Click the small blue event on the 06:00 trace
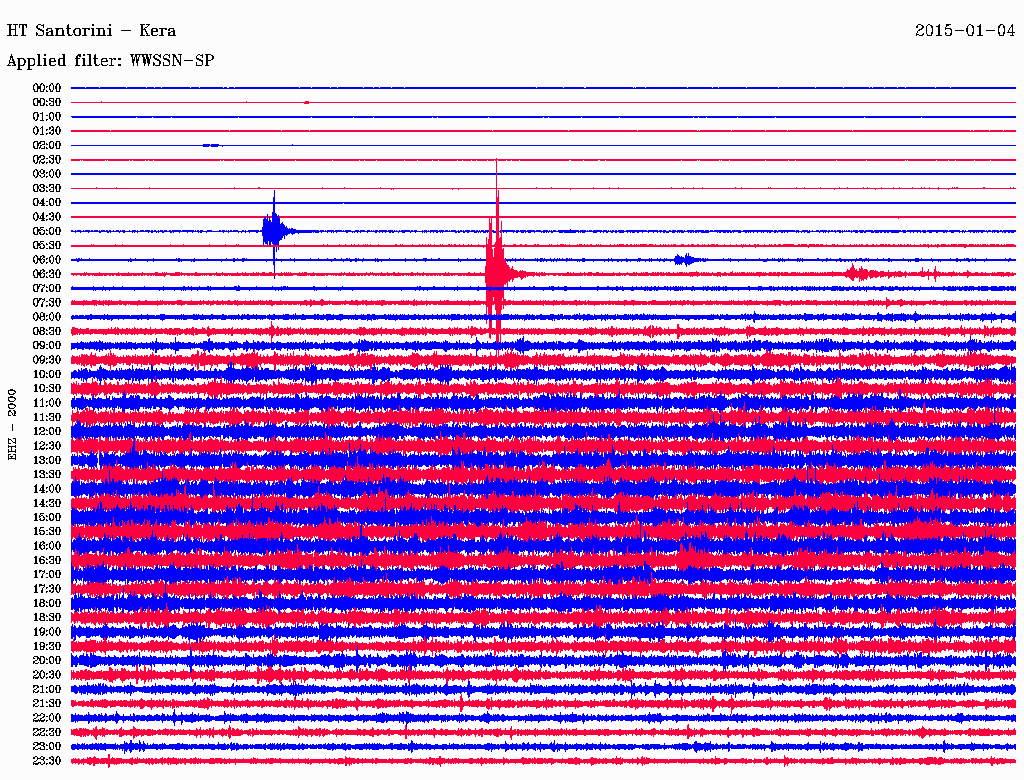This screenshot has width=1024, height=780. (686, 260)
